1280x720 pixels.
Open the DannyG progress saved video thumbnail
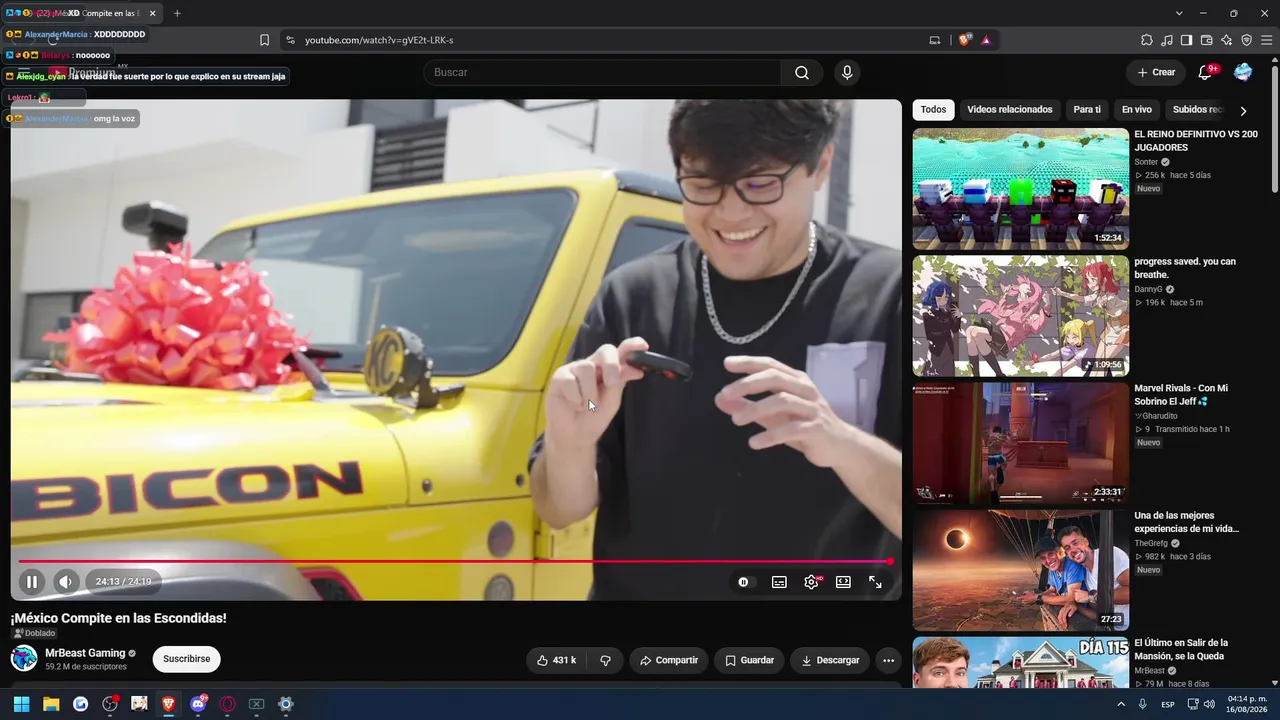(x=1021, y=316)
